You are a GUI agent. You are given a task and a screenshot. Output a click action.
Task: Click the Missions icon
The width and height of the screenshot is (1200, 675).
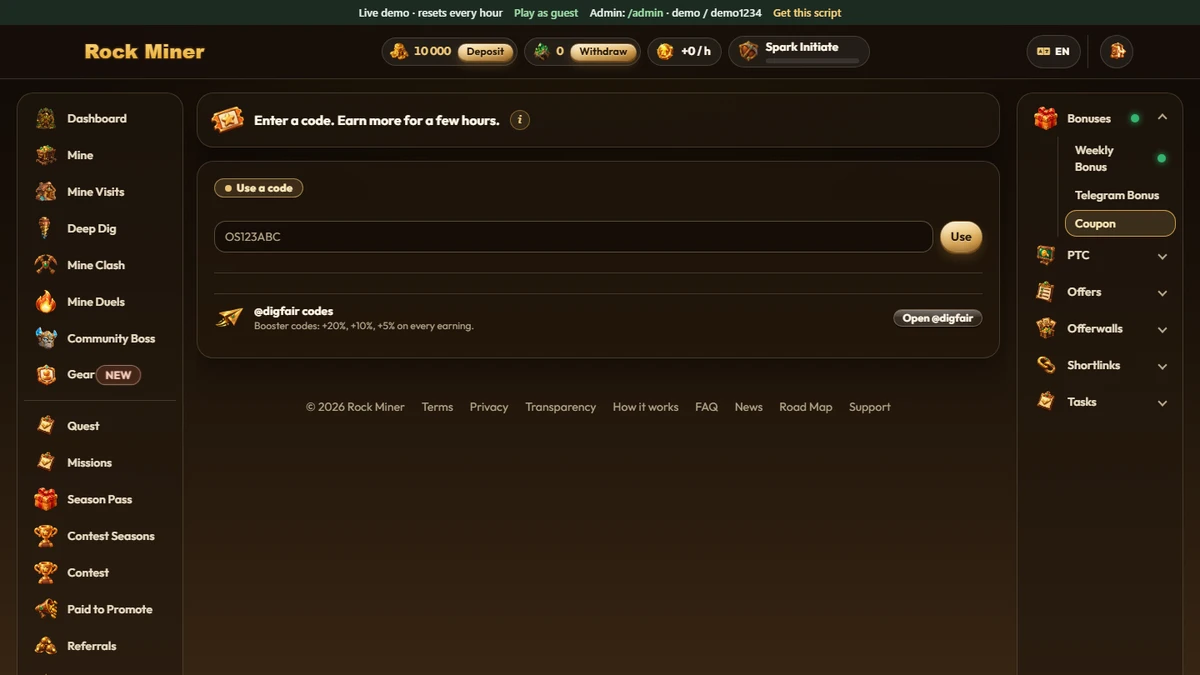46,463
